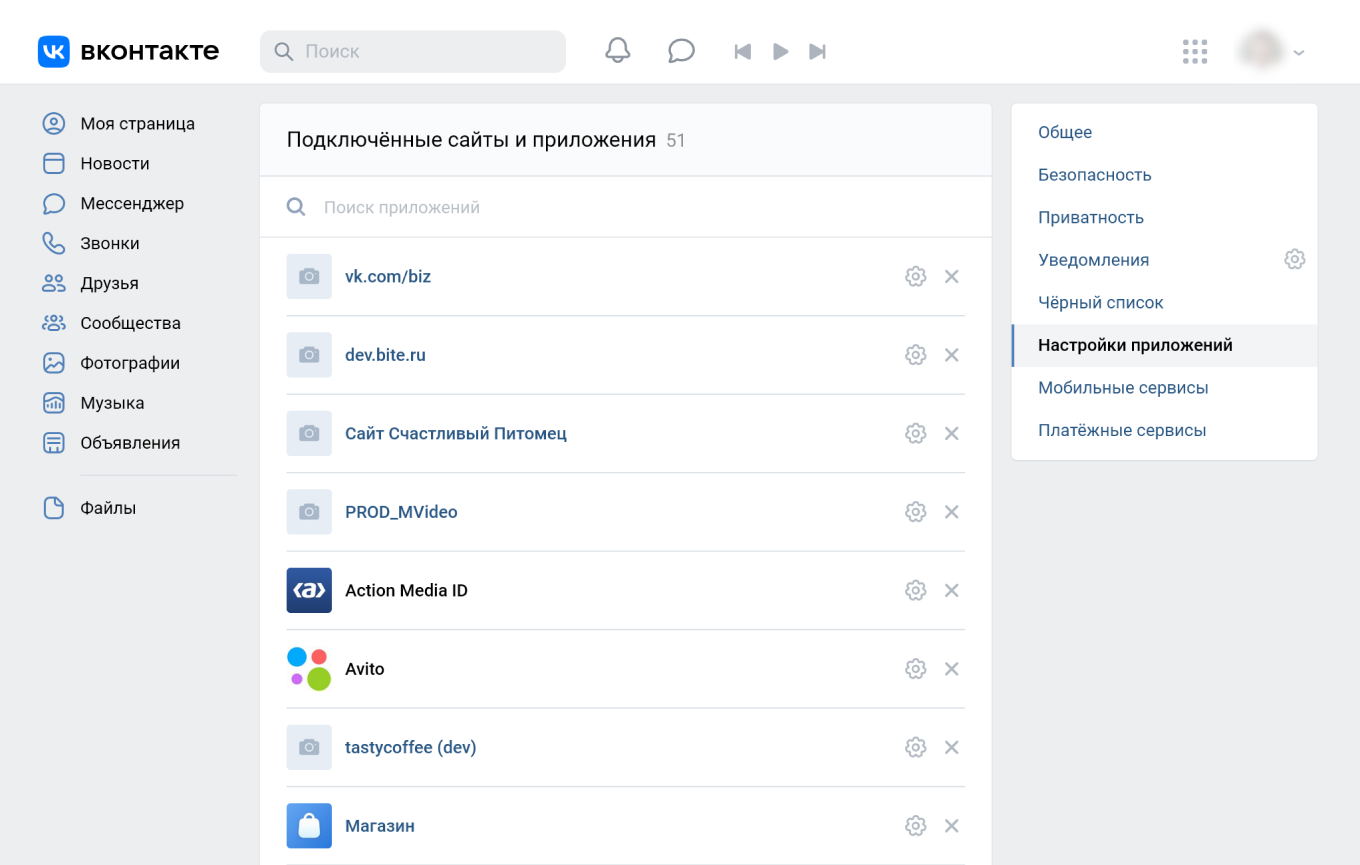Click the VKontakte logo
This screenshot has height=865, width=1360.
(128, 51)
